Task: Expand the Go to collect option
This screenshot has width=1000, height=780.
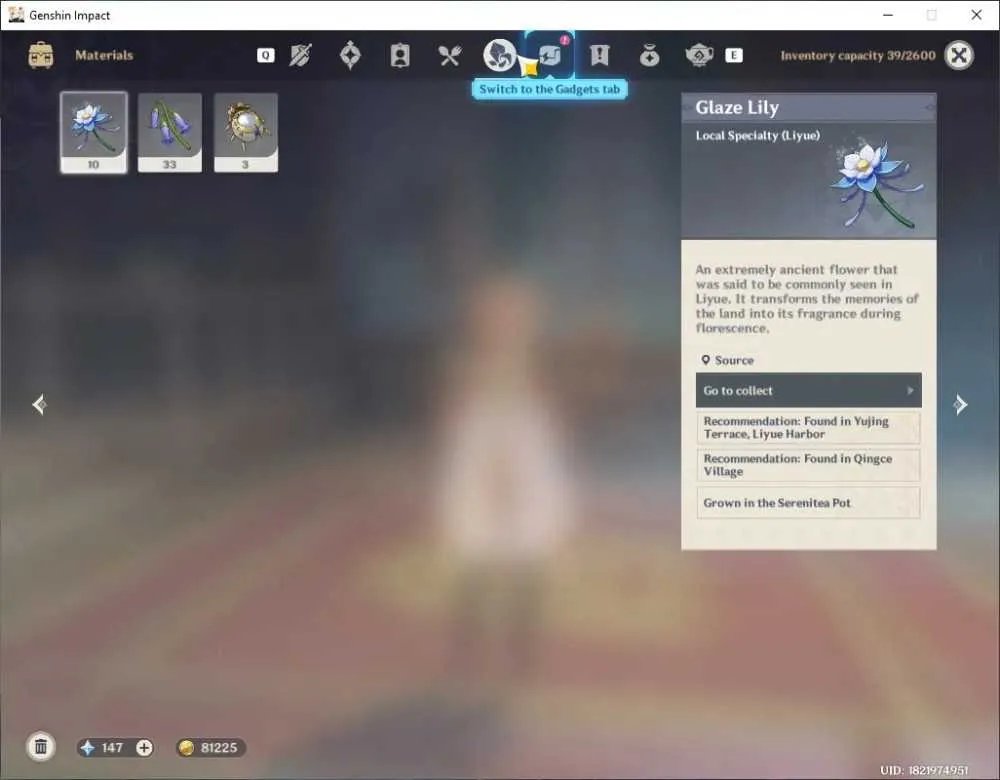Action: point(808,390)
